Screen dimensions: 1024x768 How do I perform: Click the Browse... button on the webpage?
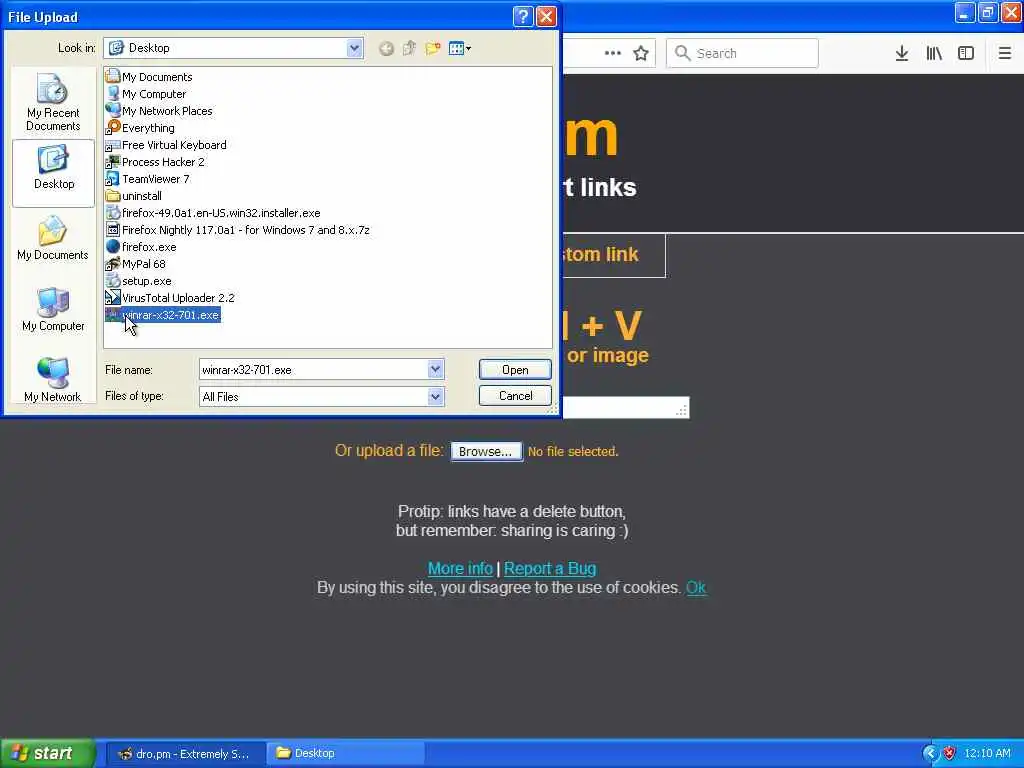click(x=486, y=451)
